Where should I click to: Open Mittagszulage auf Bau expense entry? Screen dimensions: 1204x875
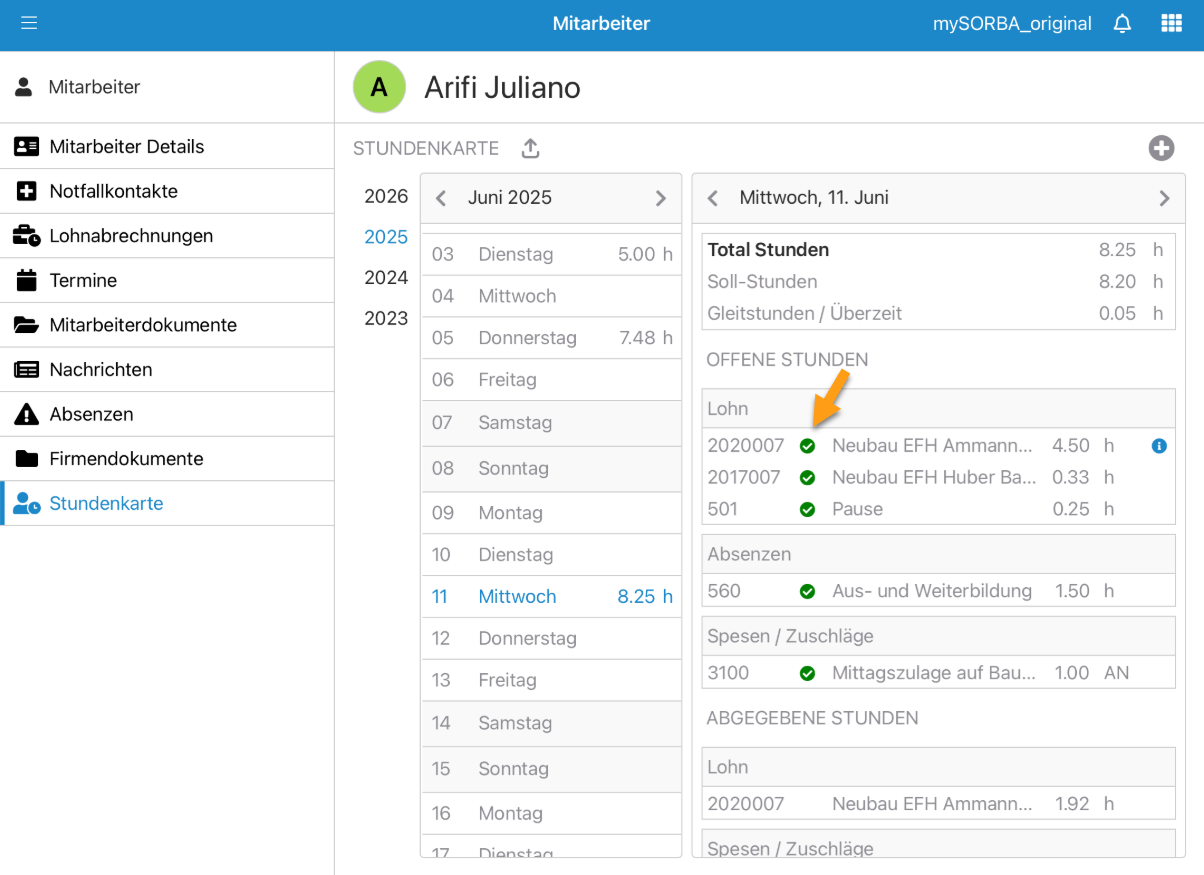[x=932, y=673]
